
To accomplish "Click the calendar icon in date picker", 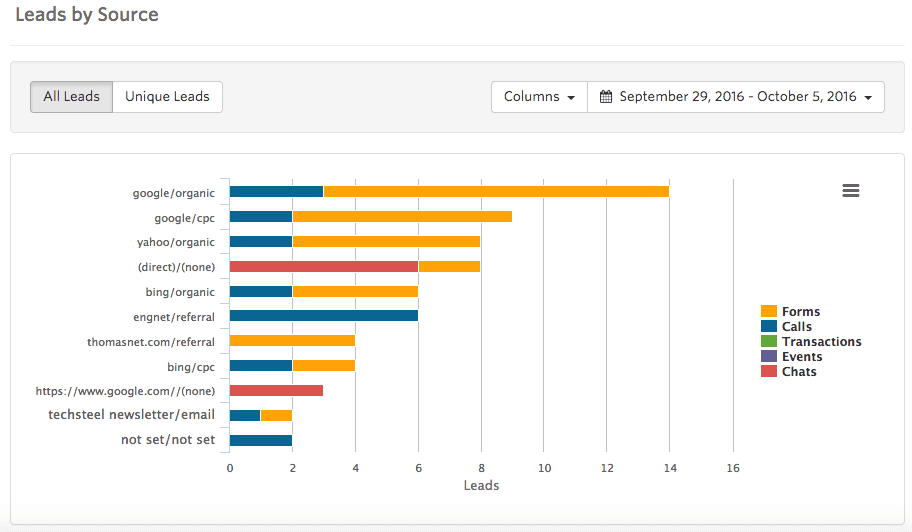I will click(x=605, y=97).
